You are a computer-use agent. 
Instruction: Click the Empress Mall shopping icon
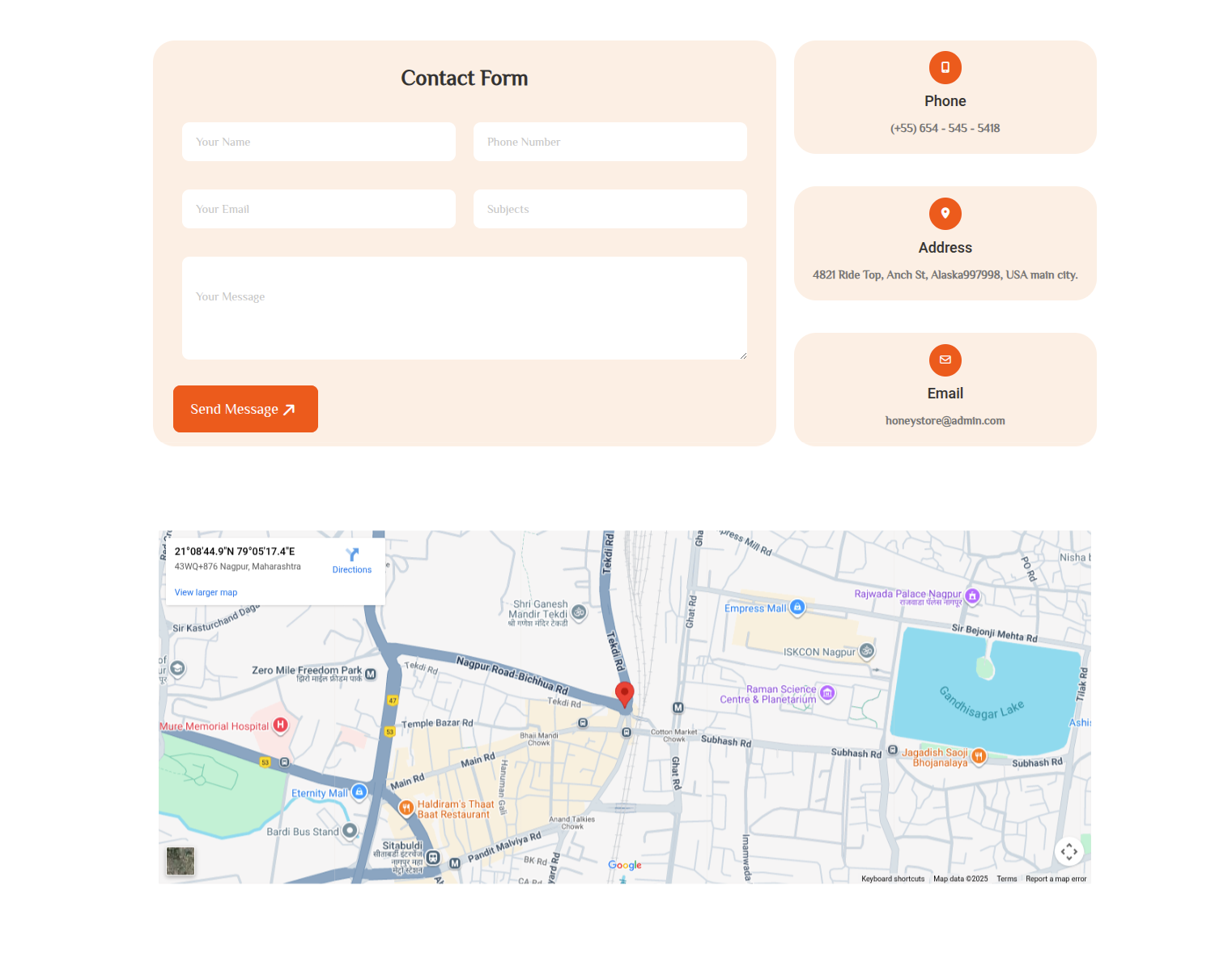[797, 607]
